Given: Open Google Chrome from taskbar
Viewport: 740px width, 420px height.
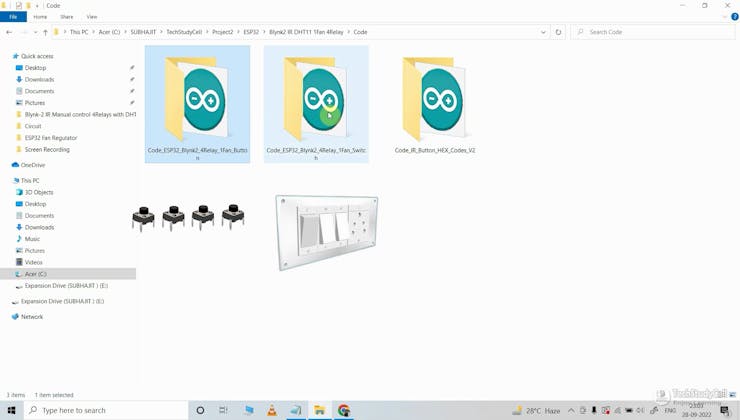Looking at the screenshot, I should pyautogui.click(x=344, y=410).
